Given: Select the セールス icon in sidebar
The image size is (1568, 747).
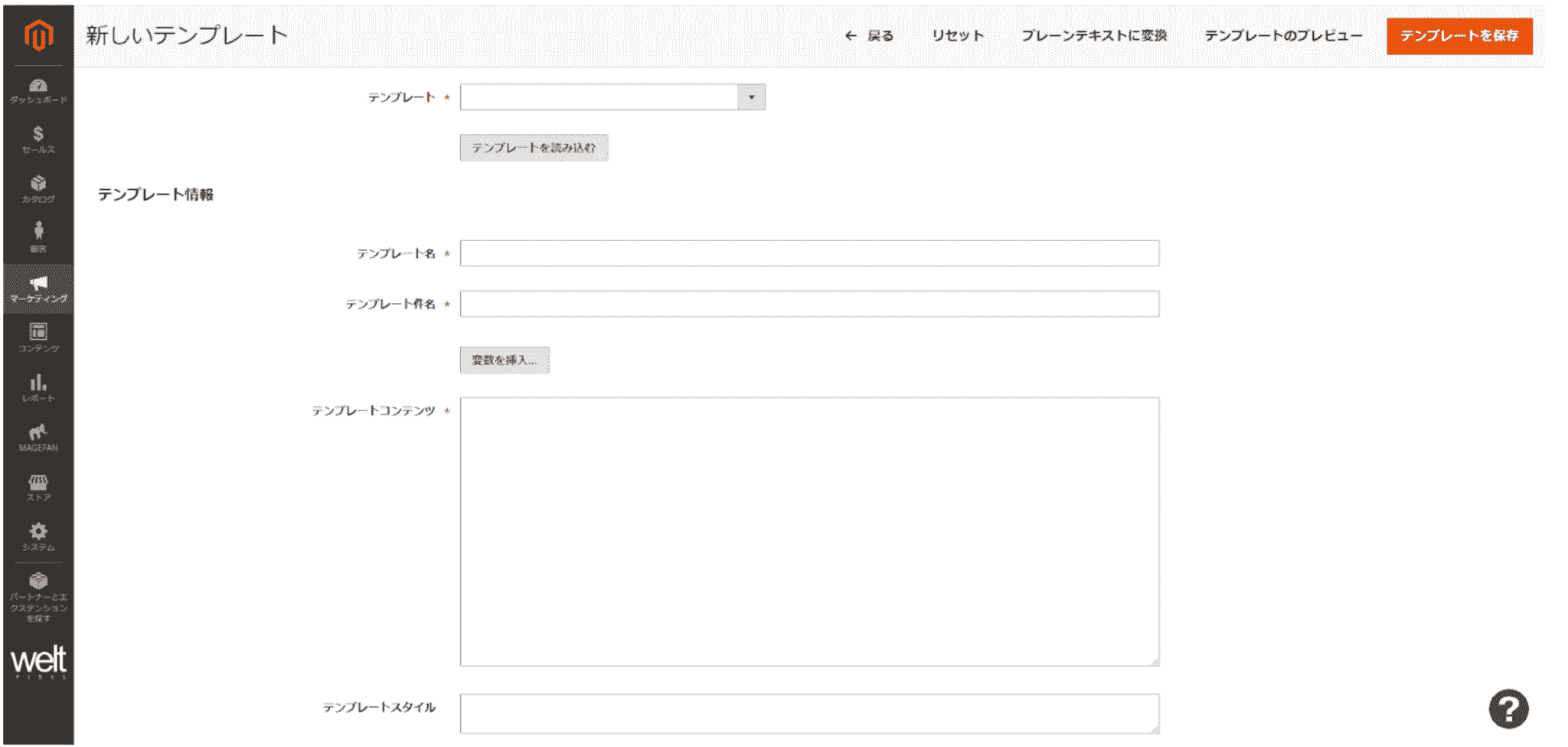Looking at the screenshot, I should [x=38, y=139].
